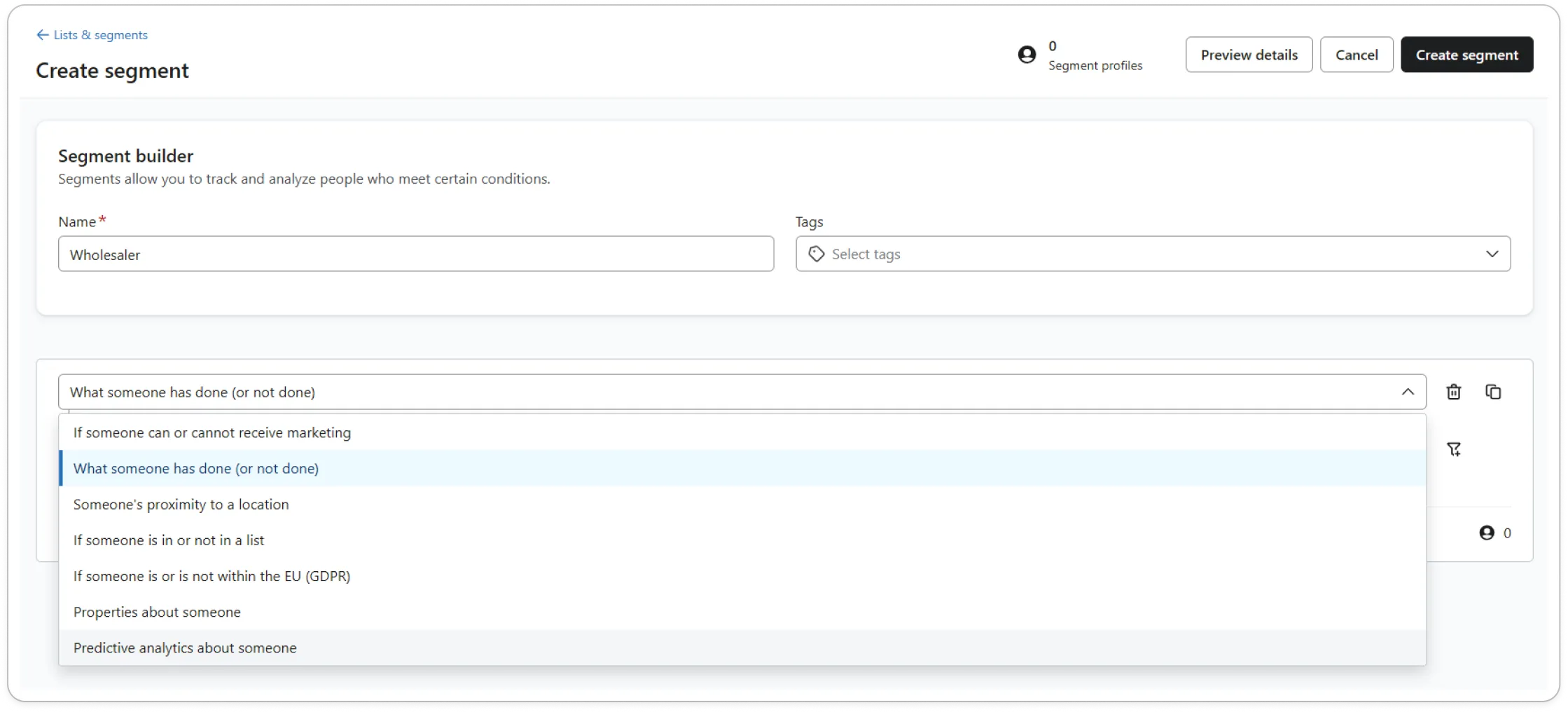Image resolution: width=1568 pixels, height=712 pixels.
Task: Delete condition with the trash icon
Action: [x=1453, y=392]
